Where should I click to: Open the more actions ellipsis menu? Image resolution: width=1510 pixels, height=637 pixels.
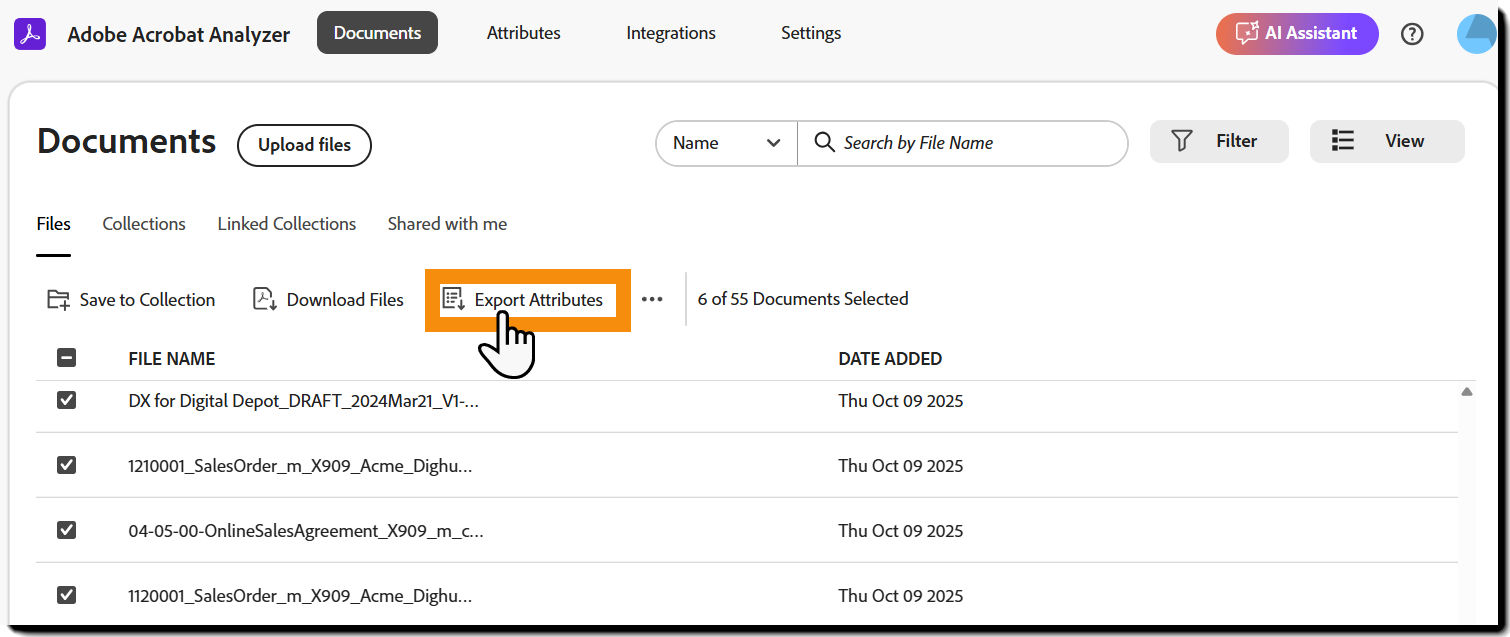652,299
